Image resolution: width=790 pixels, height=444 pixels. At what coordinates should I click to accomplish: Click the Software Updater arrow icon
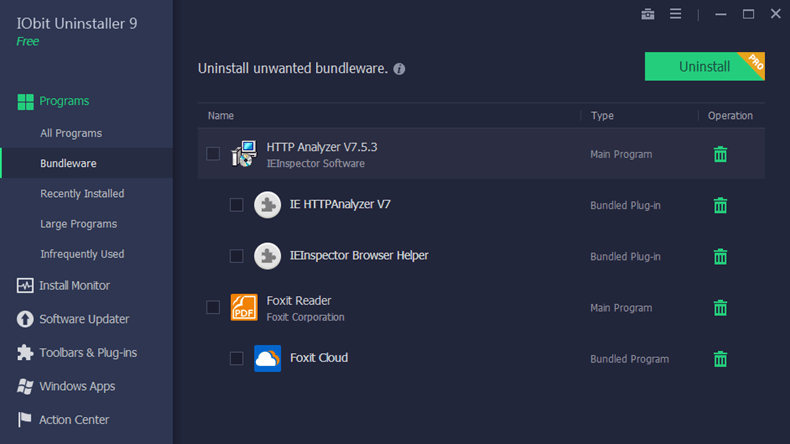(25, 319)
